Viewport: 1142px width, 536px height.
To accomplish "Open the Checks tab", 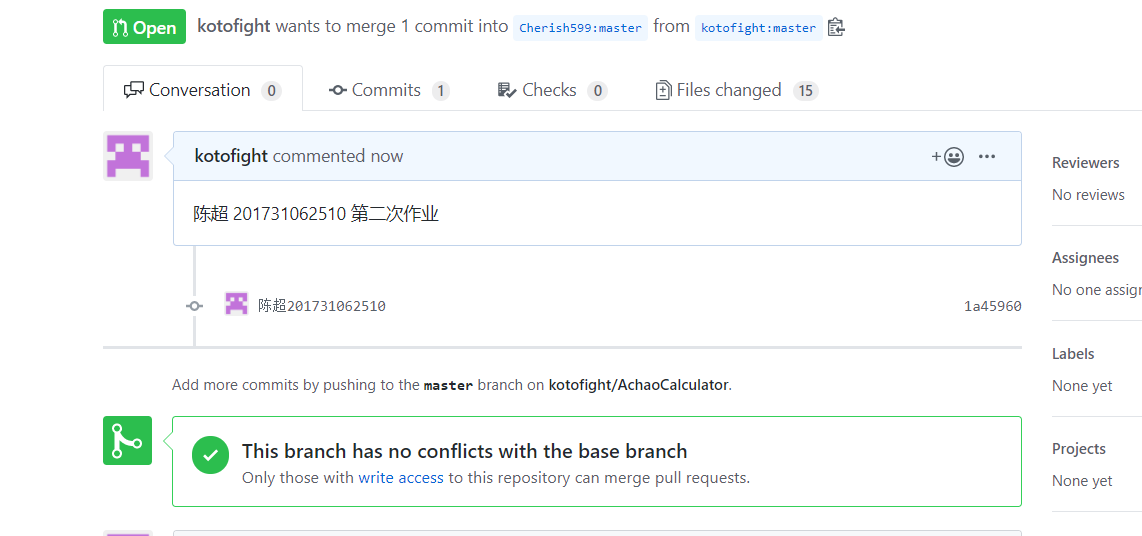I will point(551,90).
